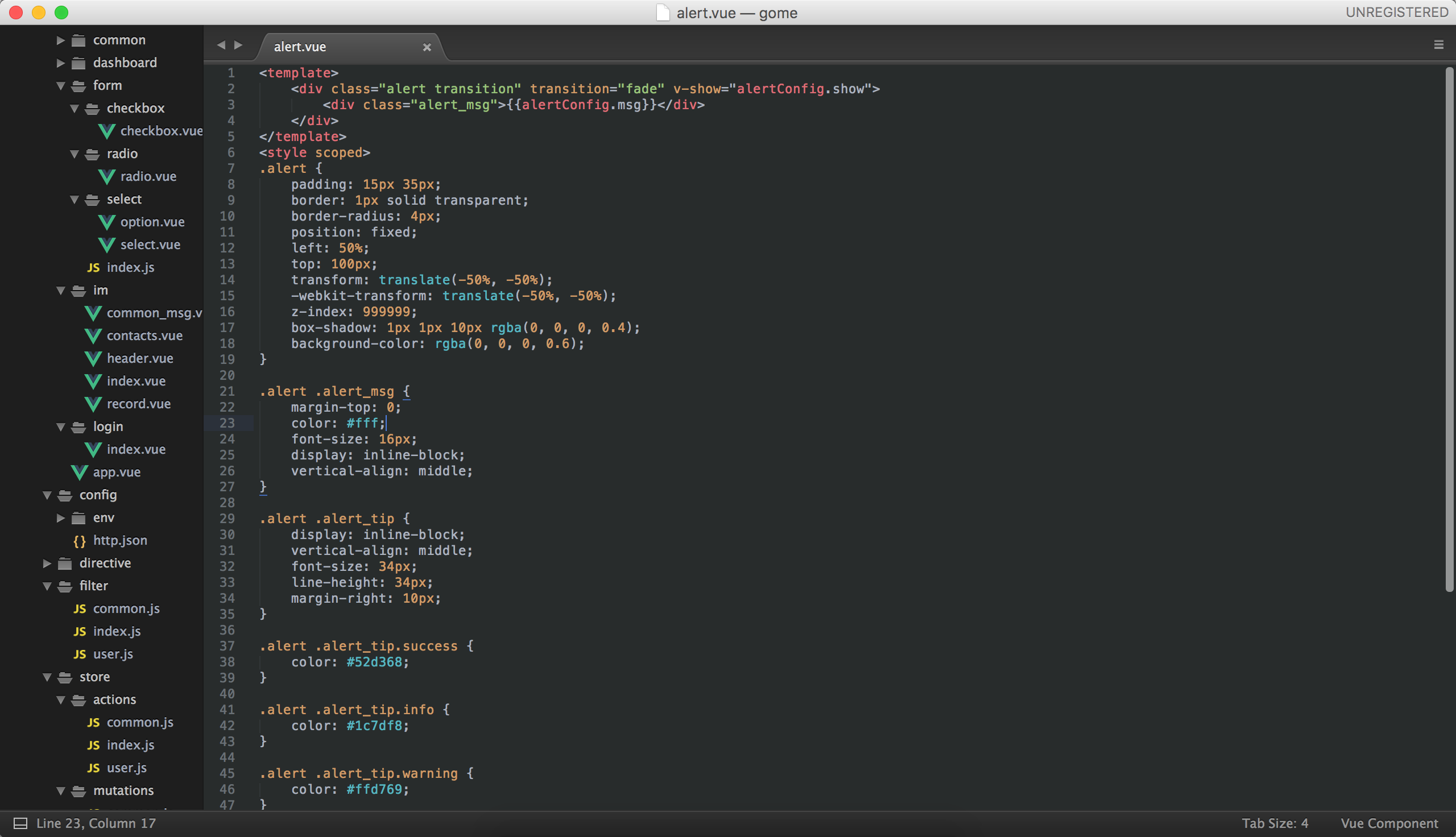The height and width of the screenshot is (837, 1456).
Task: Click the tab list menu icon at top right
Action: 1438,45
